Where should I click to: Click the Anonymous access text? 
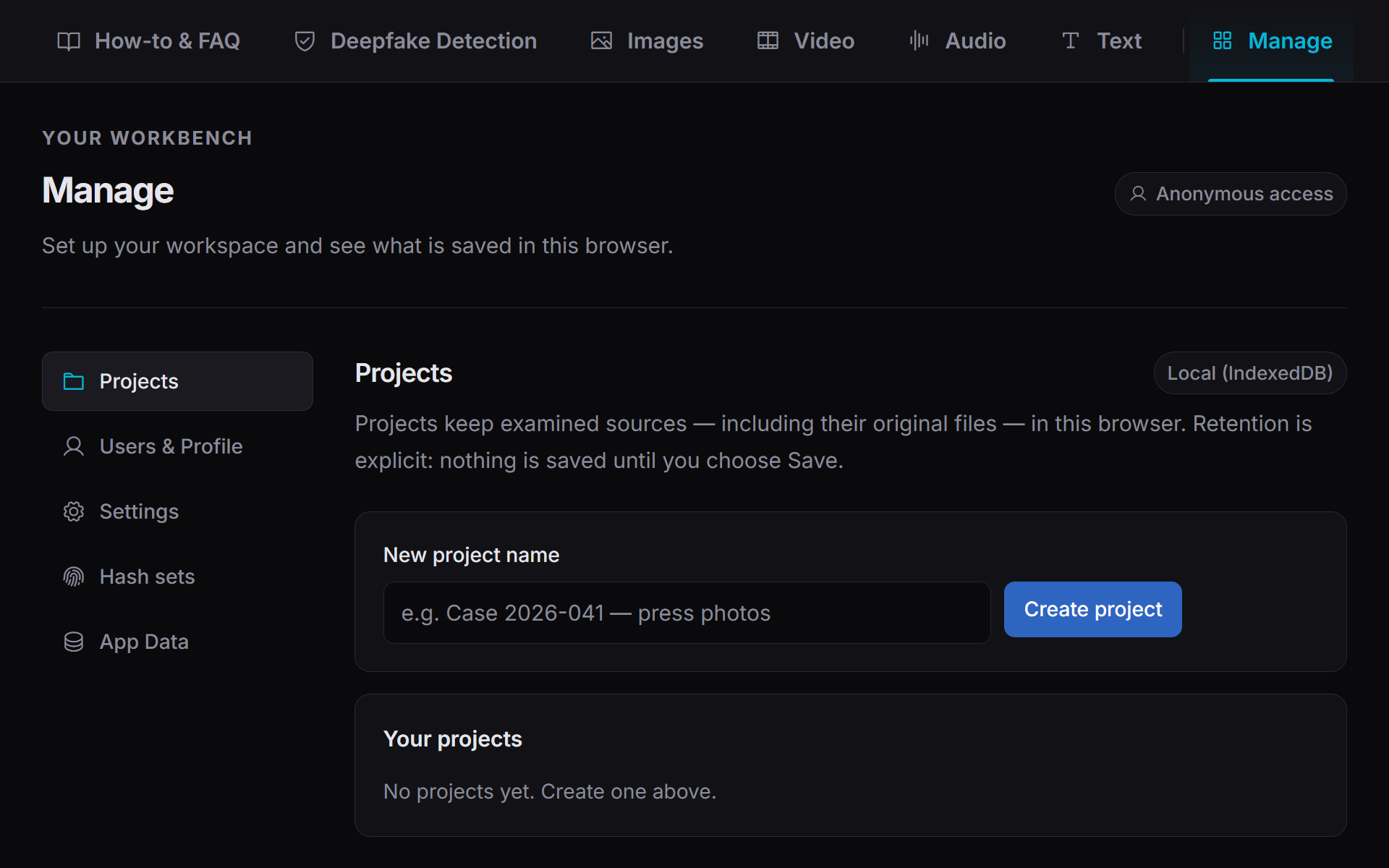click(x=1244, y=194)
